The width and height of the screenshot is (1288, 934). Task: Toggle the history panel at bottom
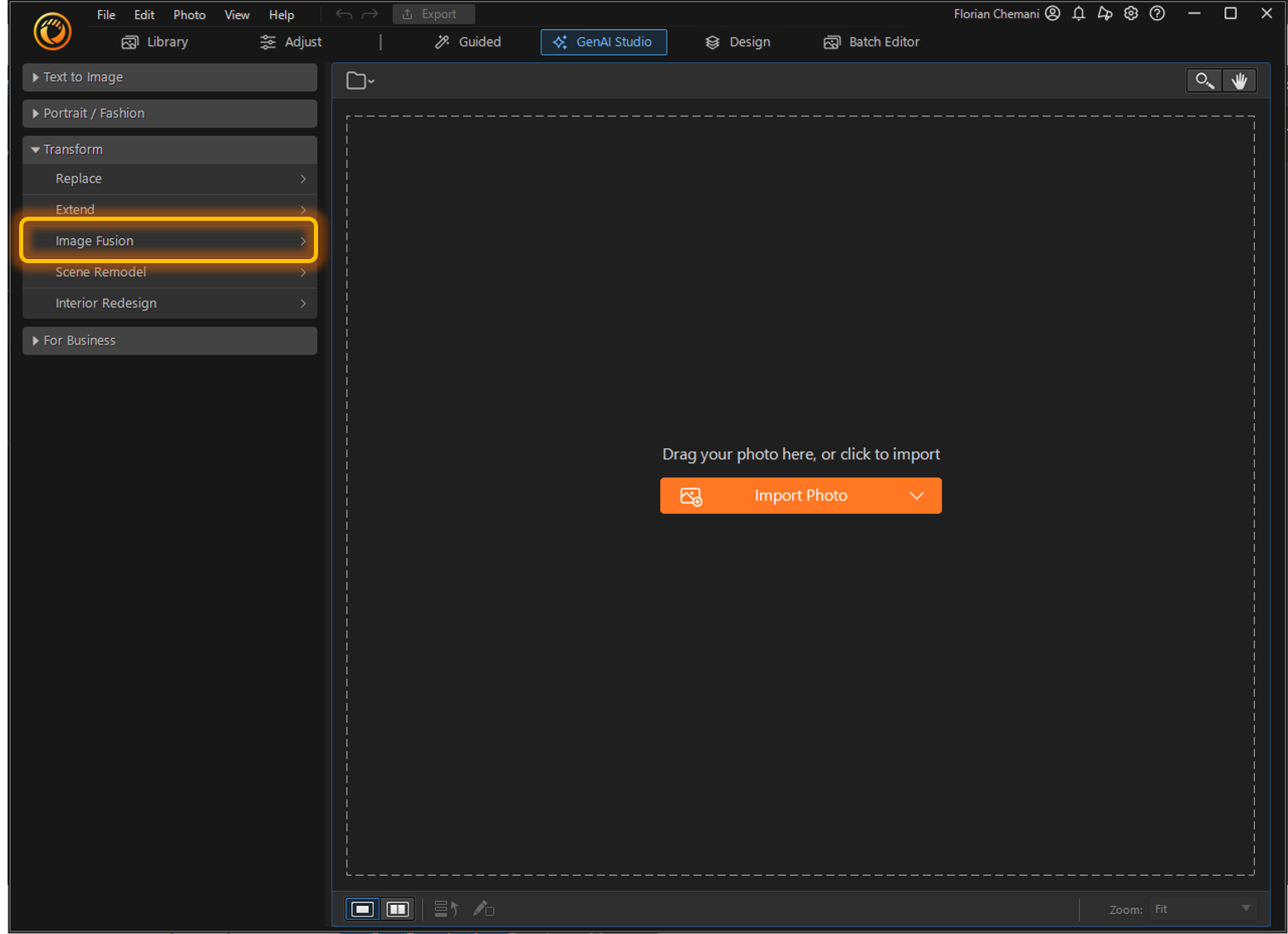tap(445, 908)
